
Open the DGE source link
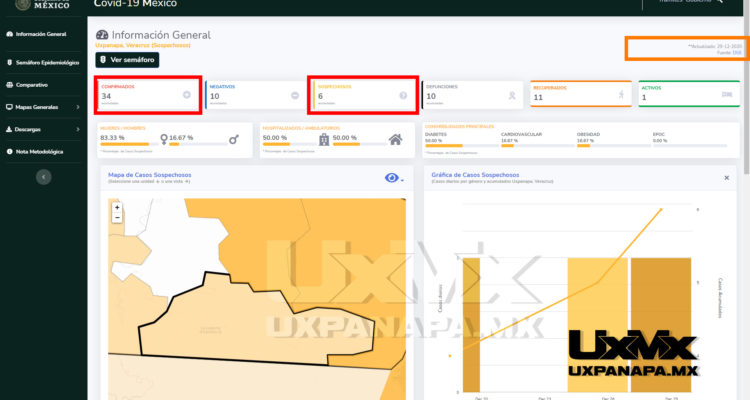tap(737, 53)
